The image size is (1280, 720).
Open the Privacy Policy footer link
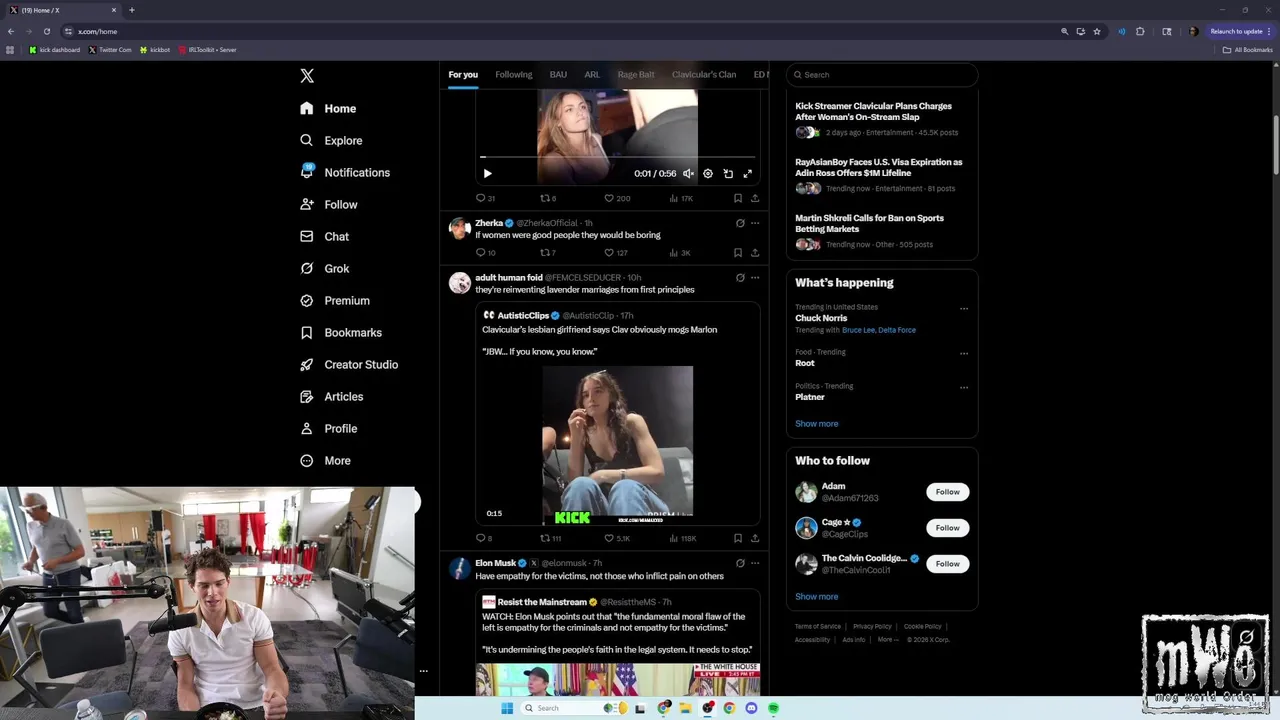pos(872,626)
